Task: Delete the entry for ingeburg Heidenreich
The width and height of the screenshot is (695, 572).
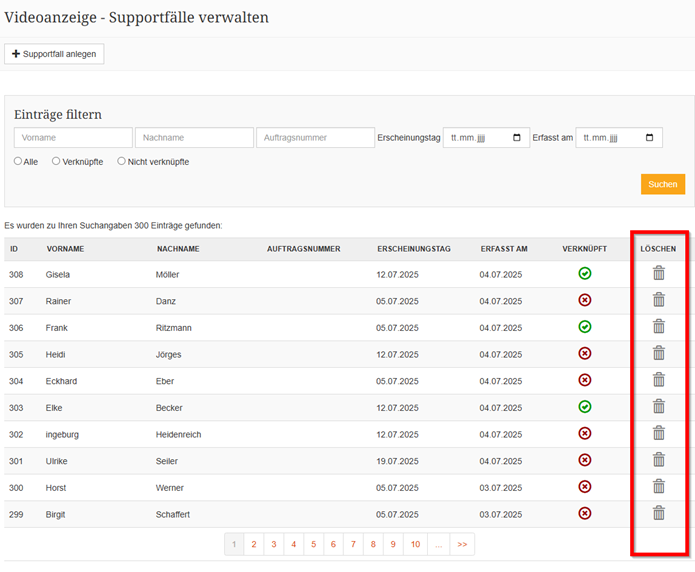Action: point(659,433)
